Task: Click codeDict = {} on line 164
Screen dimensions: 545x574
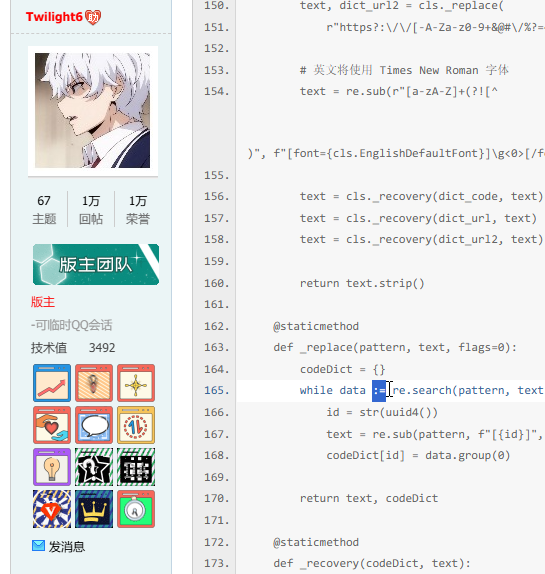Action: (x=343, y=369)
